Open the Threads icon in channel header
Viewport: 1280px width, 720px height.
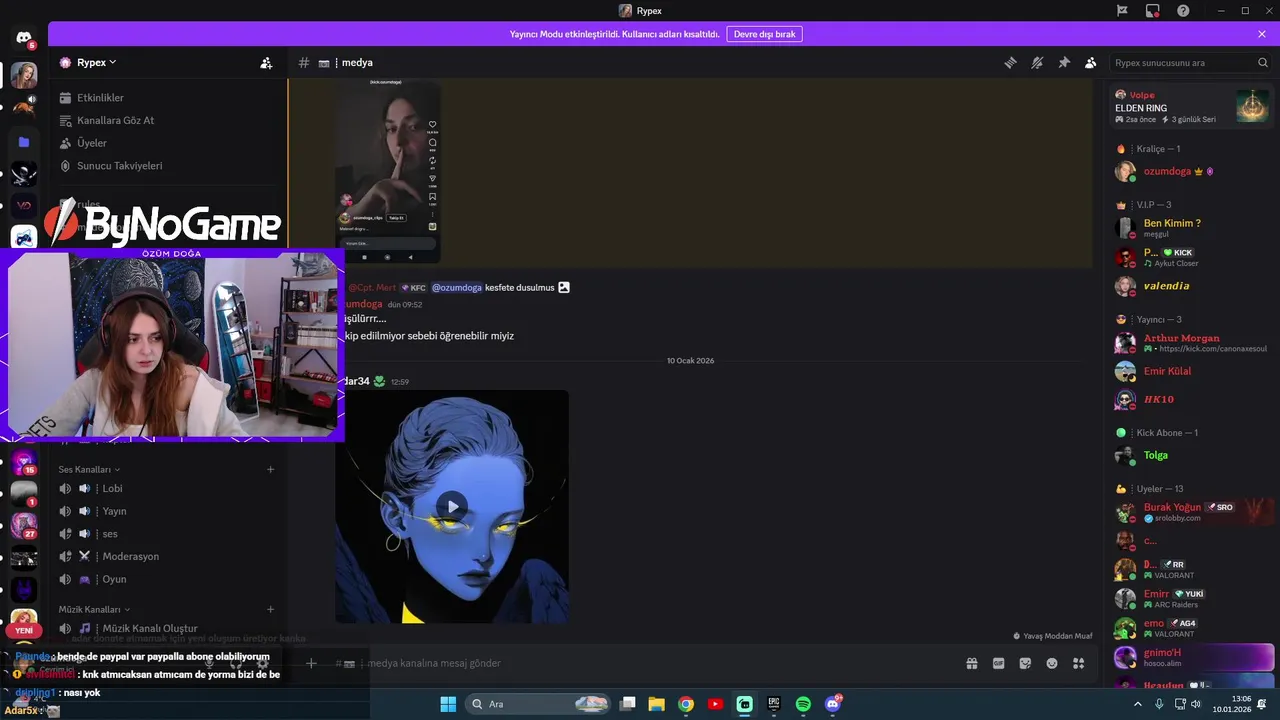(x=1010, y=62)
